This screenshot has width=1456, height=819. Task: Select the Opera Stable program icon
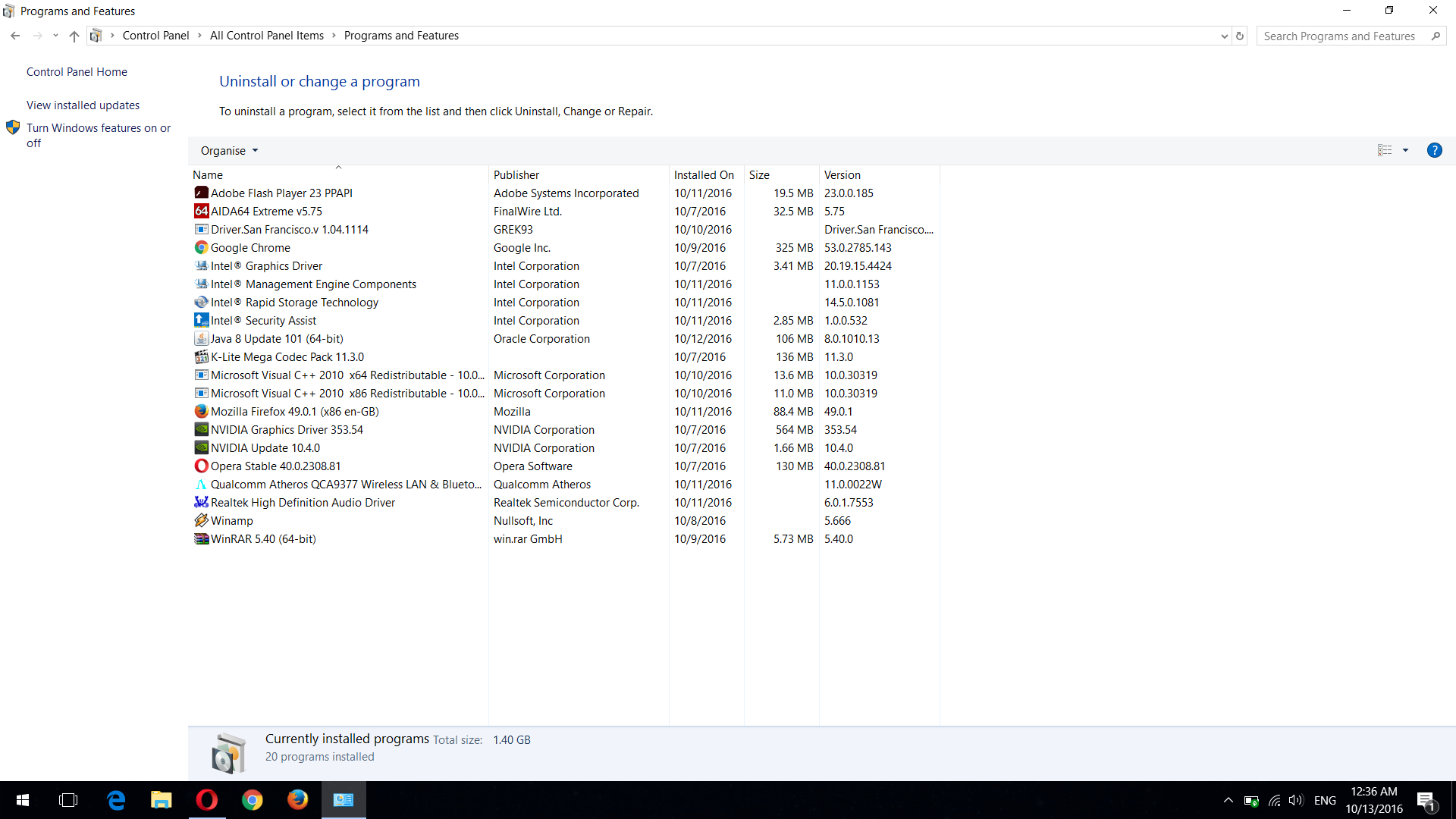coord(201,466)
